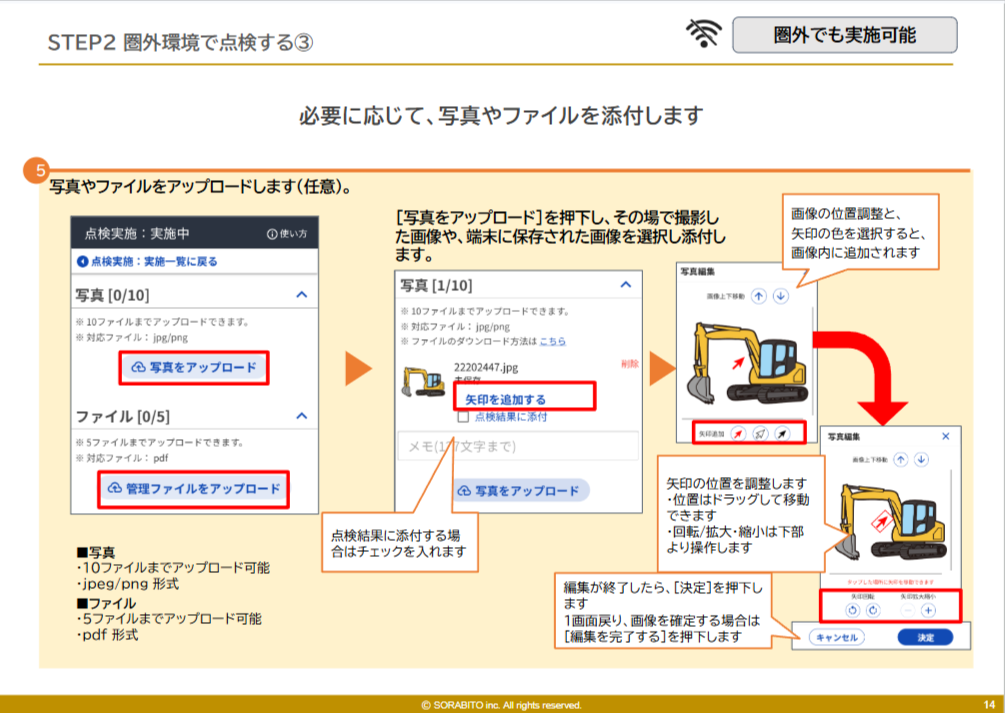The width and height of the screenshot is (1005, 713).
Task: Select the red arrow color
Action: 737,433
